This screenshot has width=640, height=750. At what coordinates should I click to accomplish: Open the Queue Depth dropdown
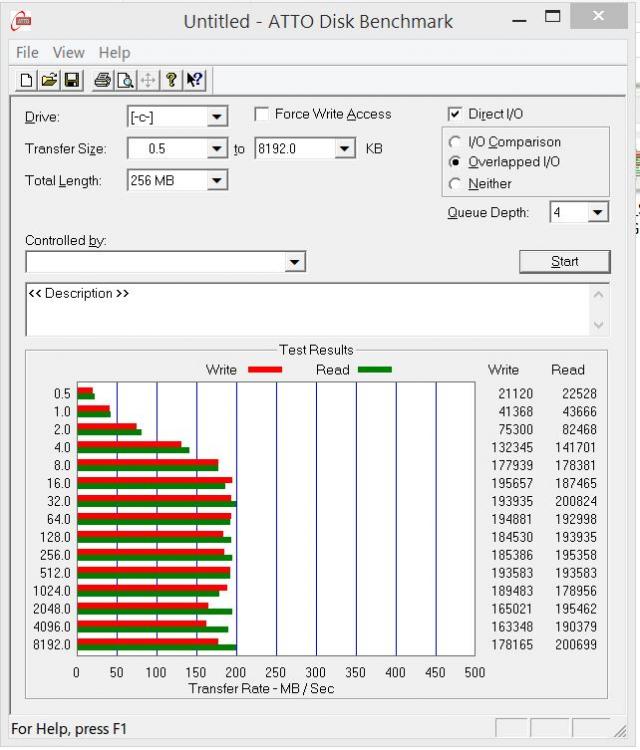coord(597,212)
